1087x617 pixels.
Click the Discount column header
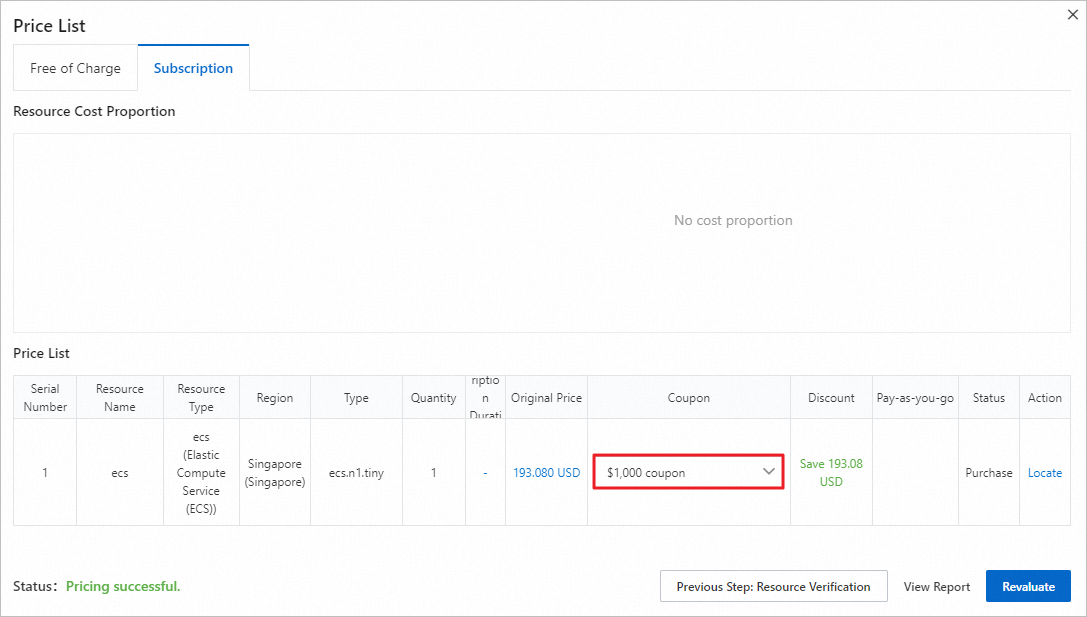pos(831,398)
